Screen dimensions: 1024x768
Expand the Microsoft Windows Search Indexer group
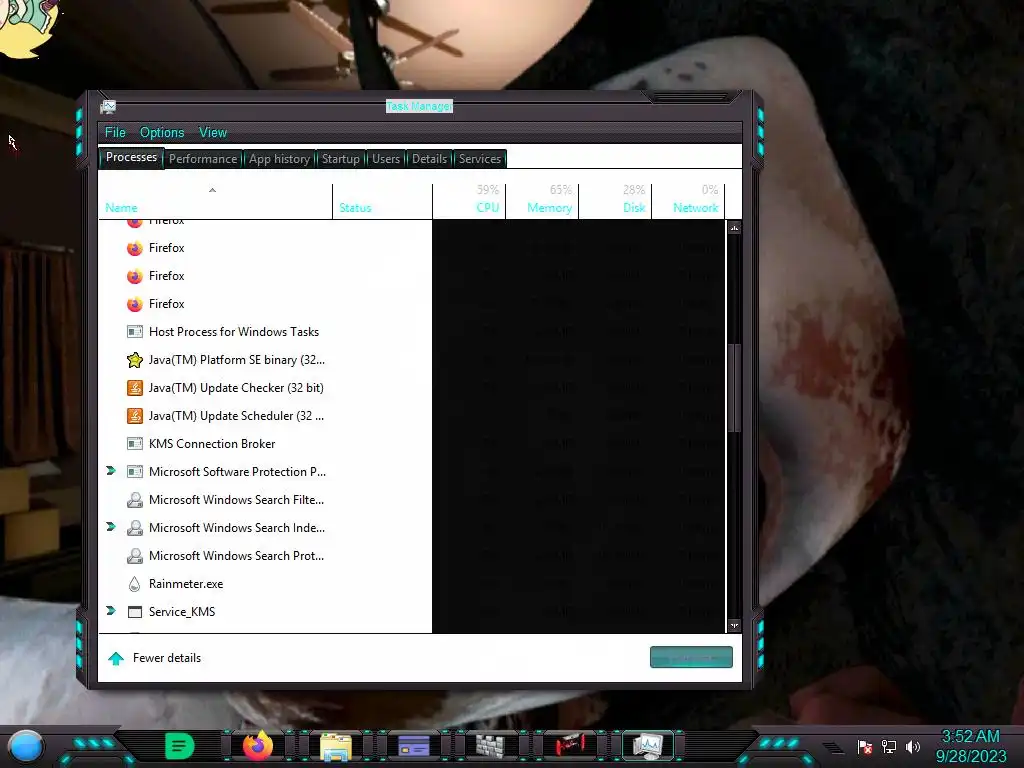(110, 527)
